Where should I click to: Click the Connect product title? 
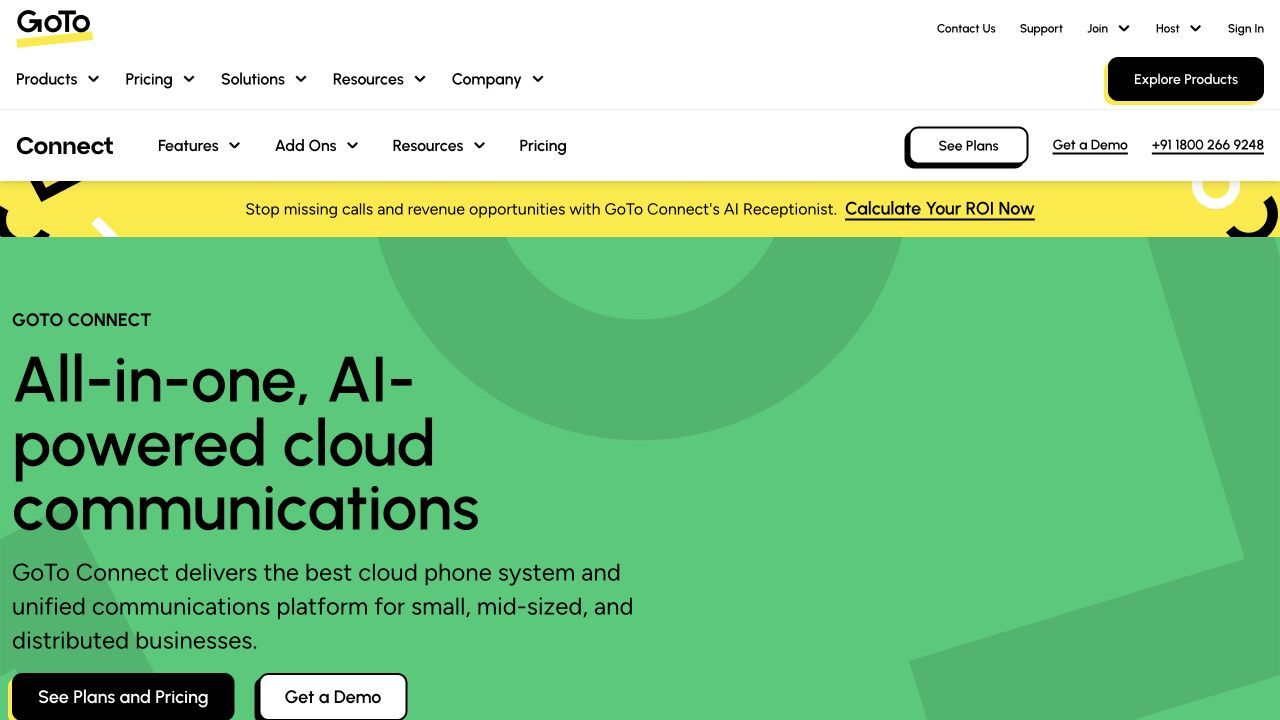coord(65,146)
